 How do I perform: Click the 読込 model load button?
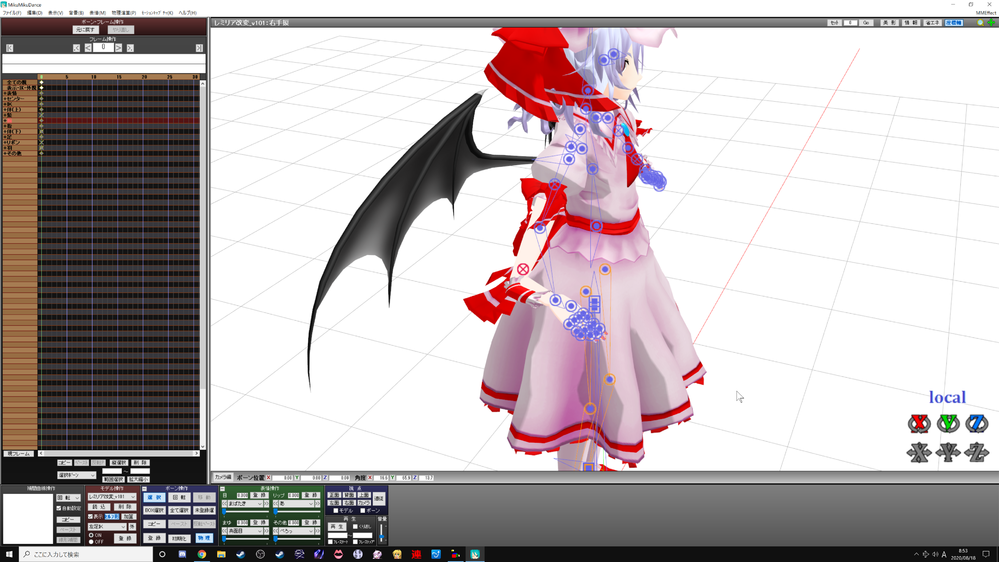pos(99,507)
